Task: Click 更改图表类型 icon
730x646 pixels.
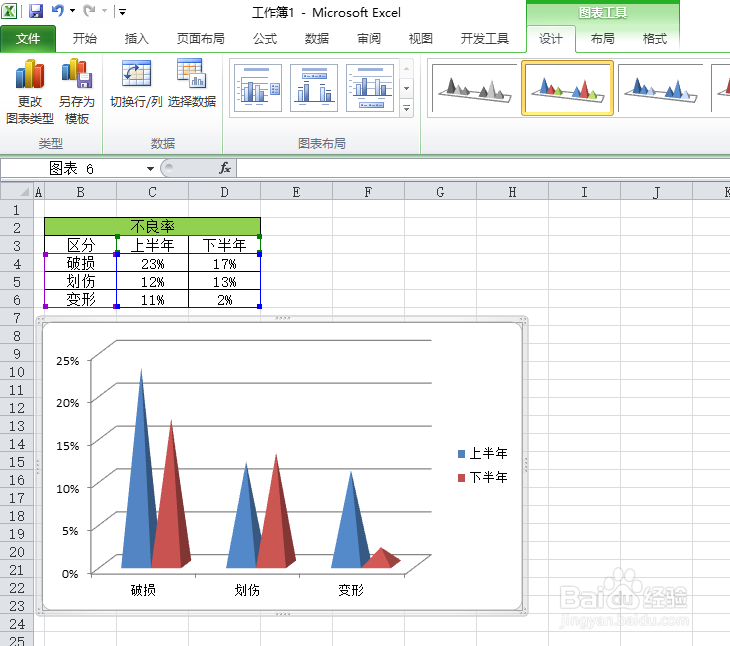Action: tap(30, 92)
